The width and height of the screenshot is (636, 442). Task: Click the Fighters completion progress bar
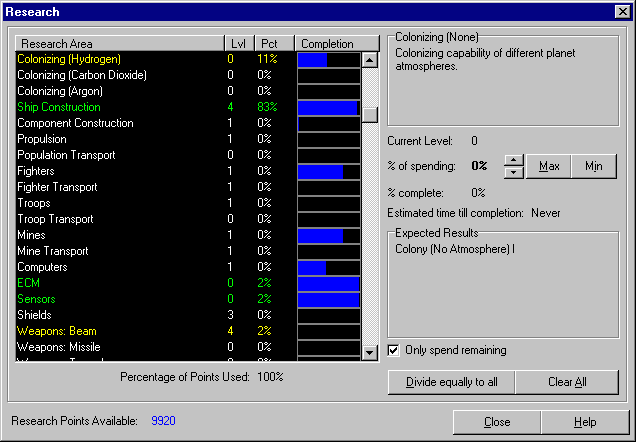click(329, 172)
